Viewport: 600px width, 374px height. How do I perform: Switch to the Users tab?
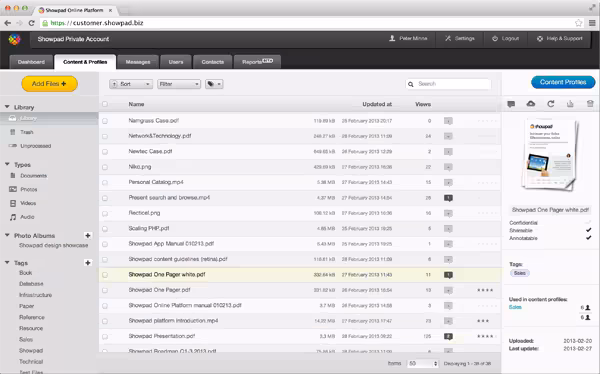[x=176, y=62]
